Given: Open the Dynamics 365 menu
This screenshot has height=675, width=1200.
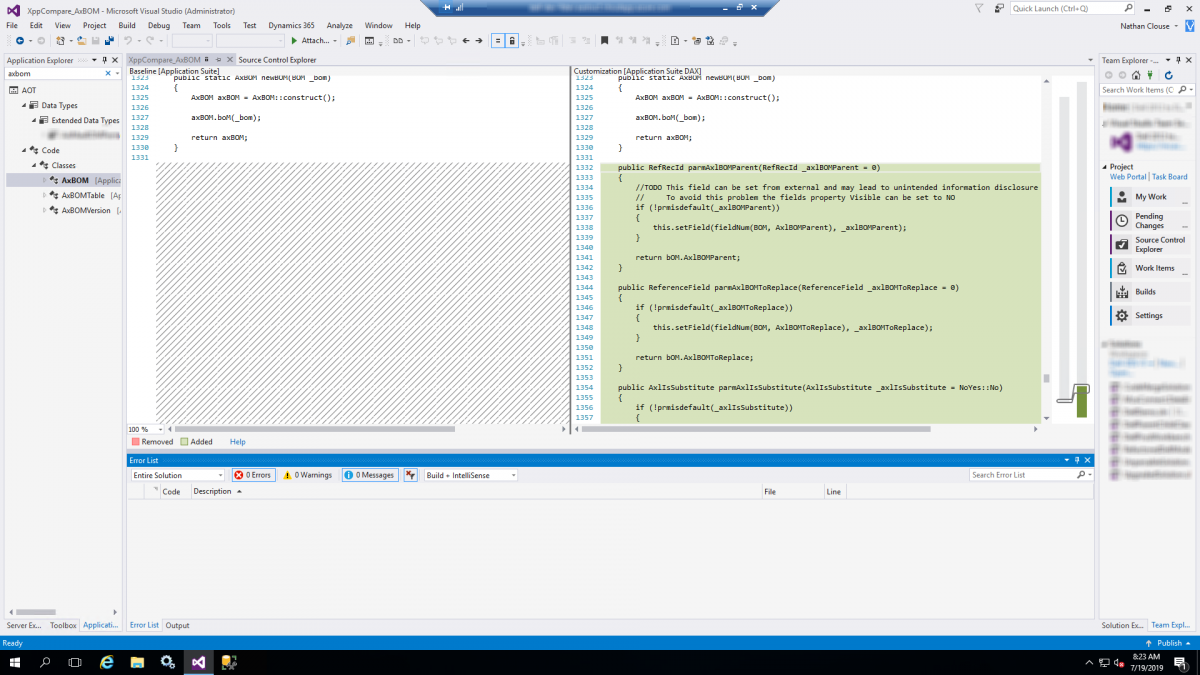Looking at the screenshot, I should (292, 25).
